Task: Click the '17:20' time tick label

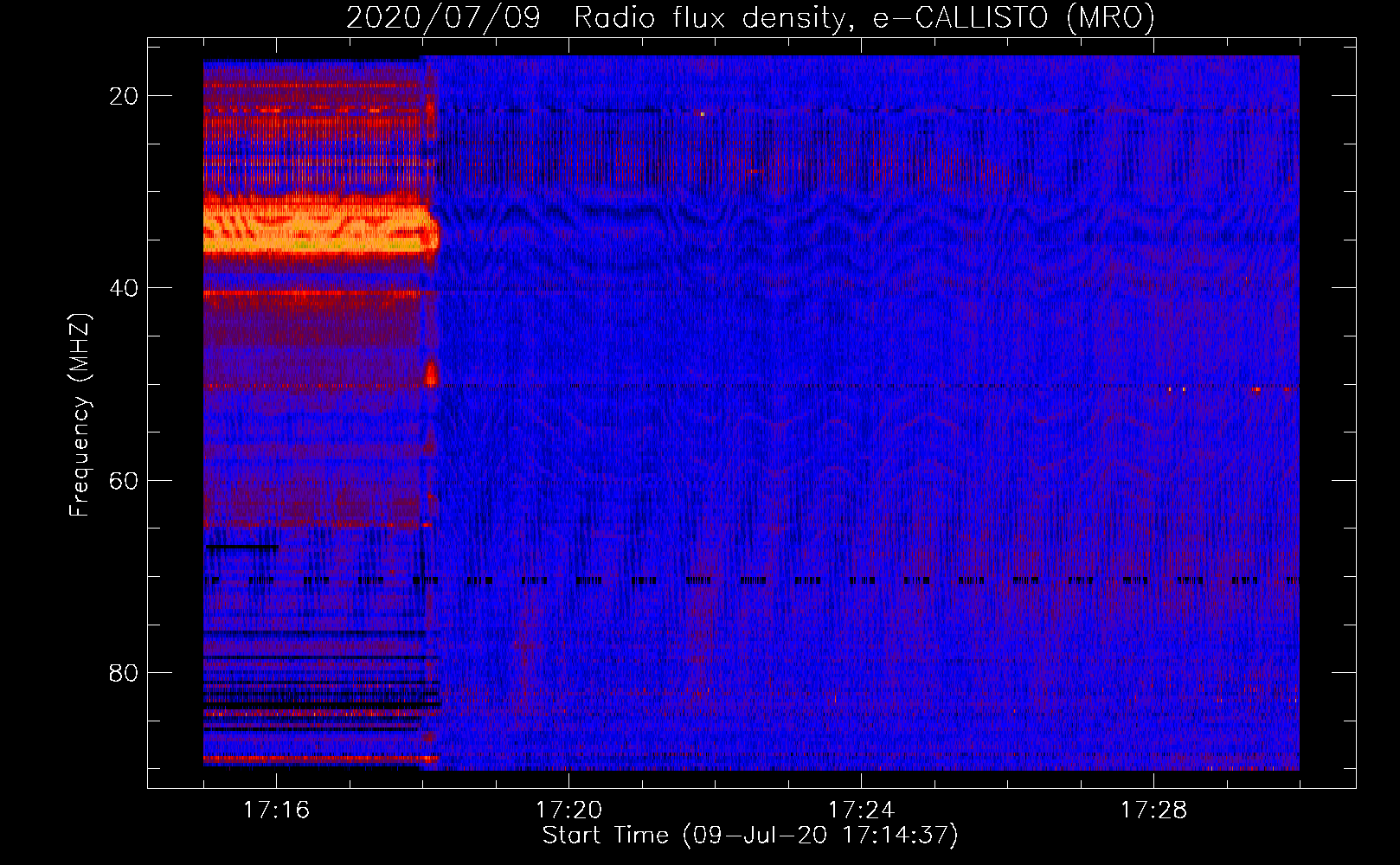Action: (x=568, y=810)
